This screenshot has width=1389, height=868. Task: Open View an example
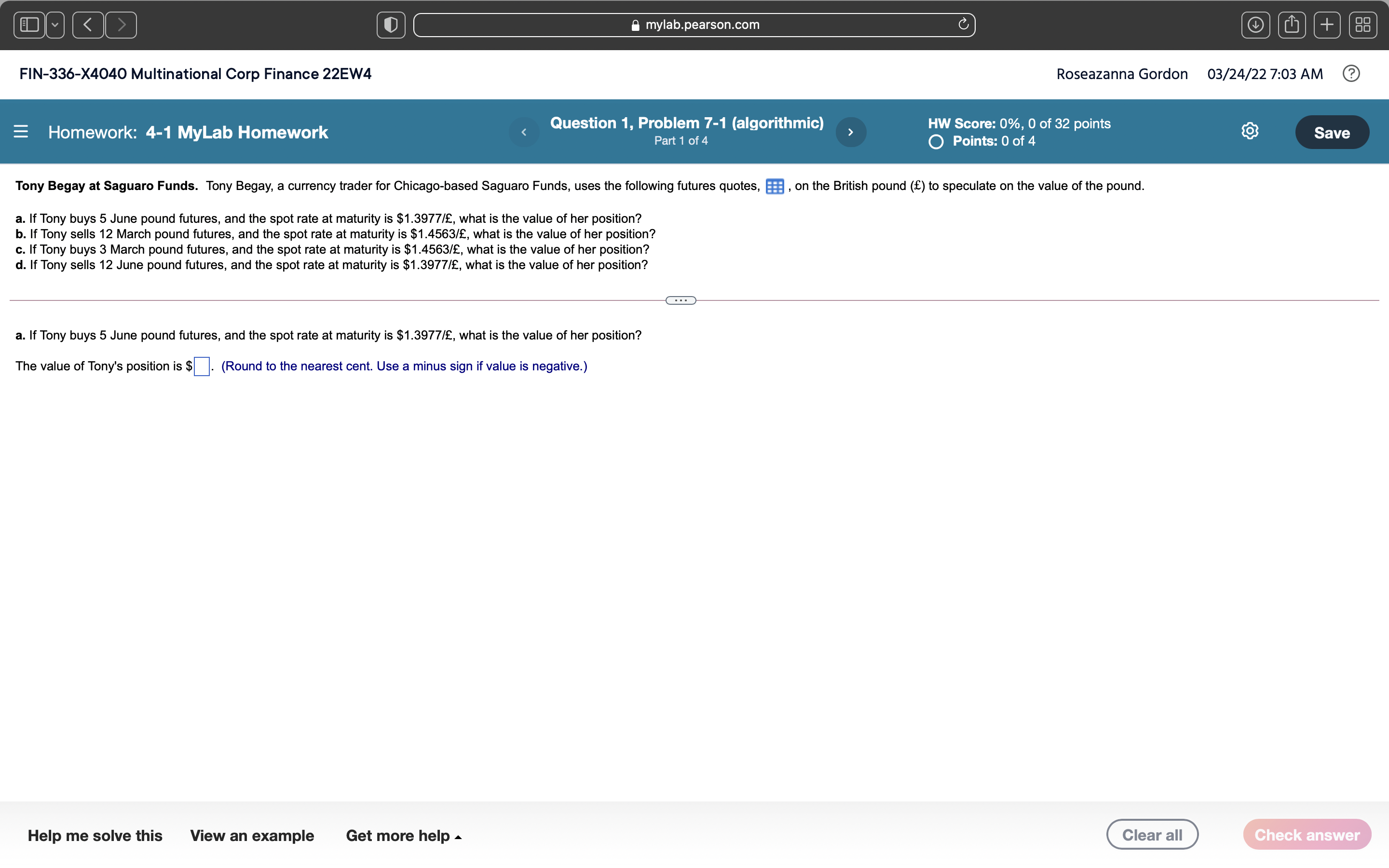(x=252, y=835)
